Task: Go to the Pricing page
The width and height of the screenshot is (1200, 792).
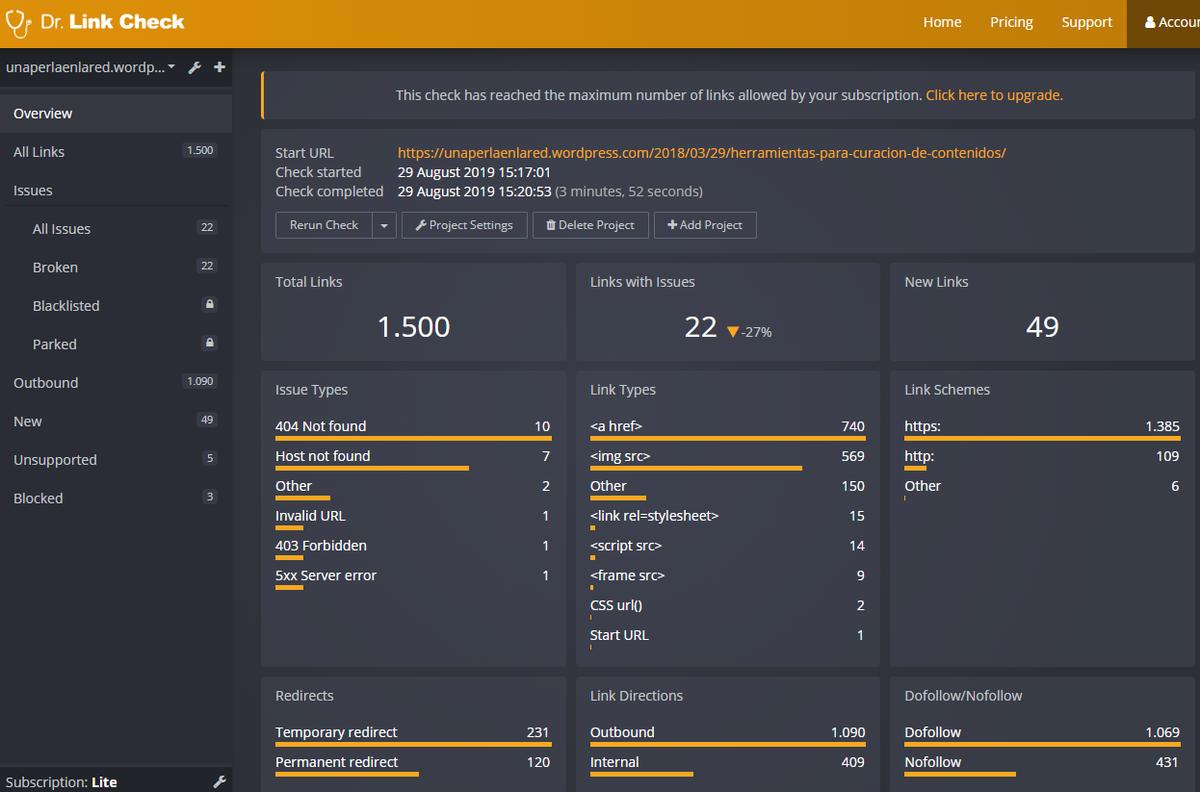Action: pyautogui.click(x=1011, y=22)
